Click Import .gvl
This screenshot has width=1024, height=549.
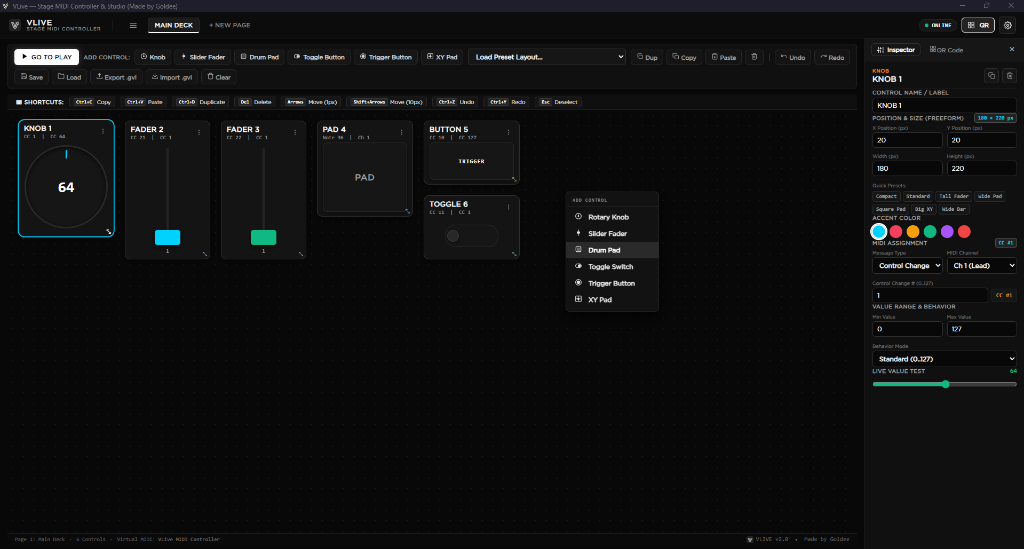(x=172, y=76)
